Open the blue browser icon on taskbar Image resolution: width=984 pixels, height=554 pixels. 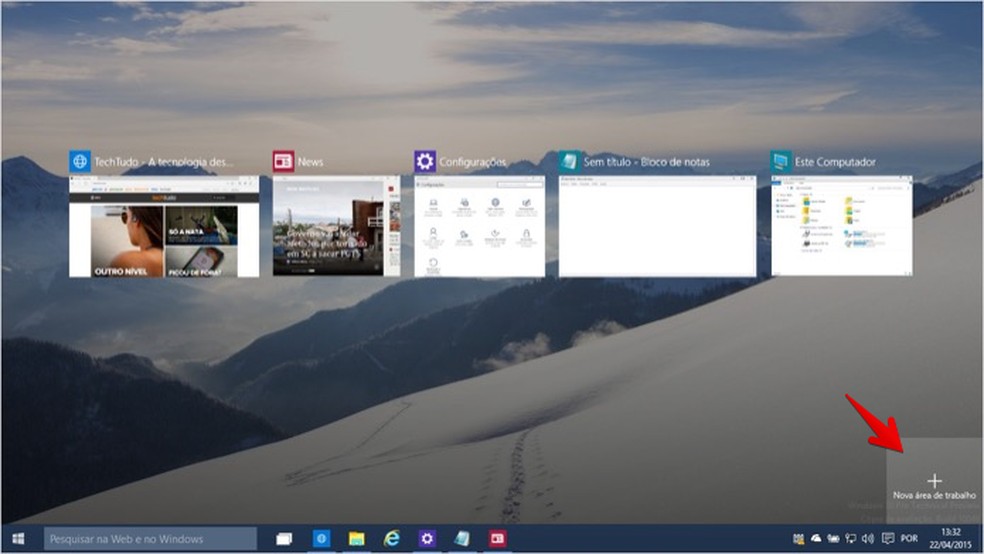(321, 538)
